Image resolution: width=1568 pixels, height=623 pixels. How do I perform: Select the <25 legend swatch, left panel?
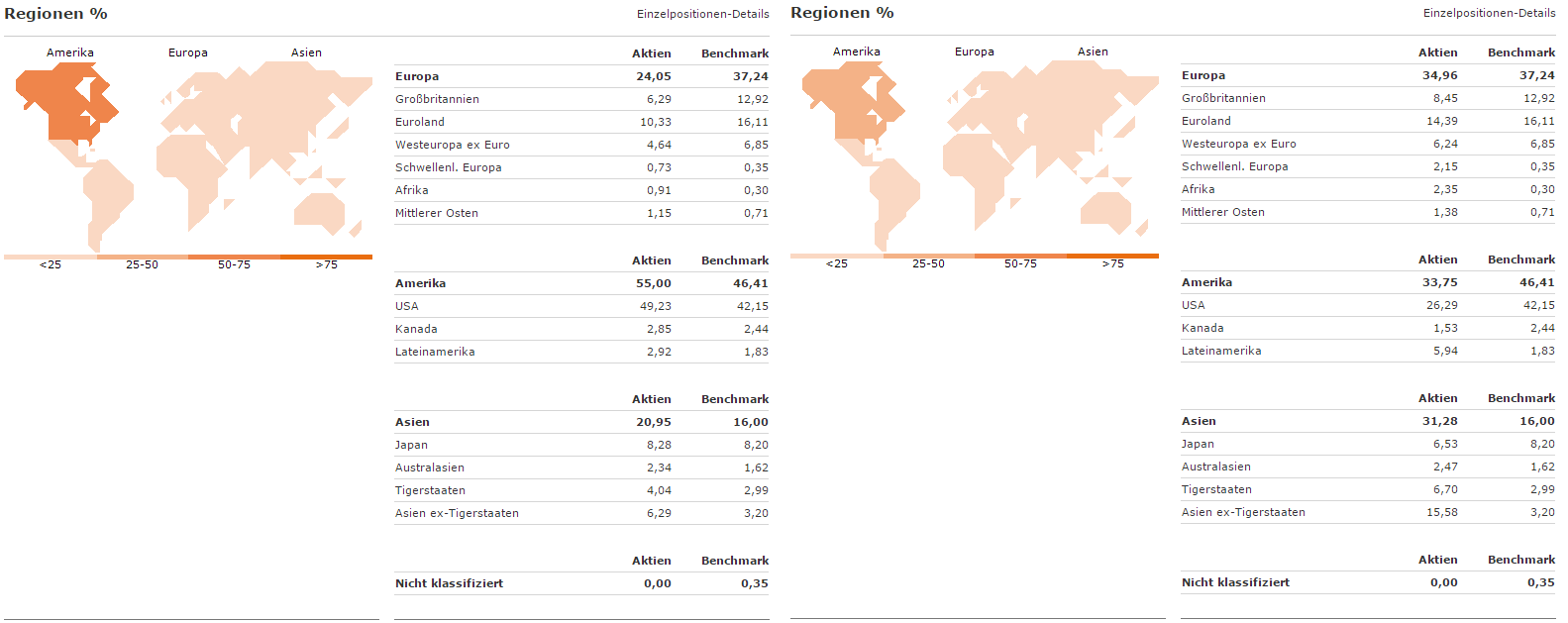tap(51, 257)
